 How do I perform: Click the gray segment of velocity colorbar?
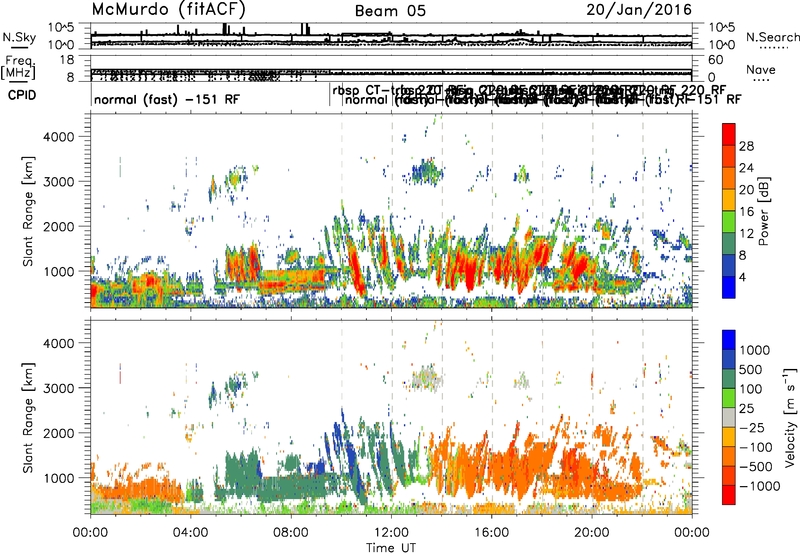(x=729, y=418)
